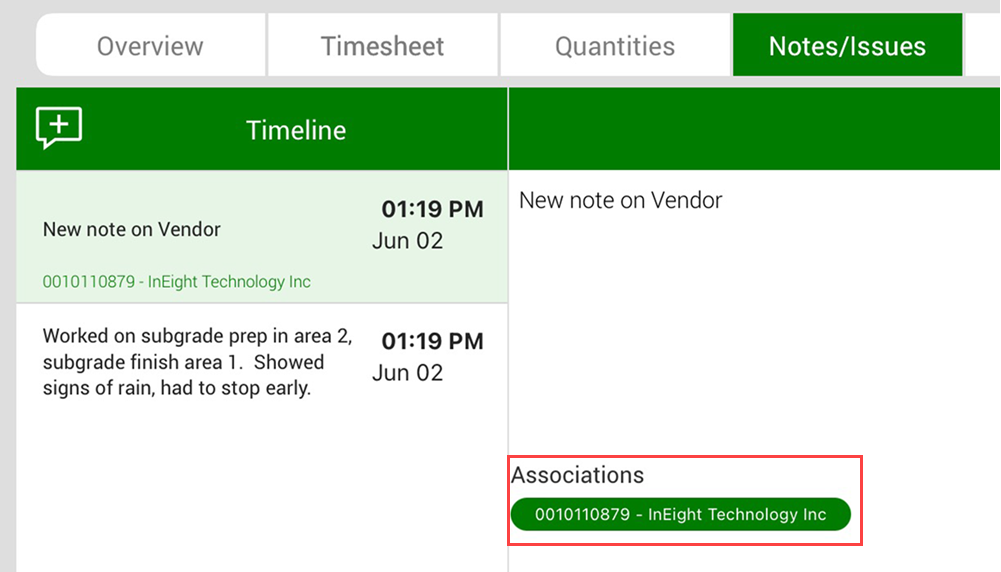Image resolution: width=1001 pixels, height=572 pixels.
Task: Select the Notes/Issues tab
Action: [847, 46]
